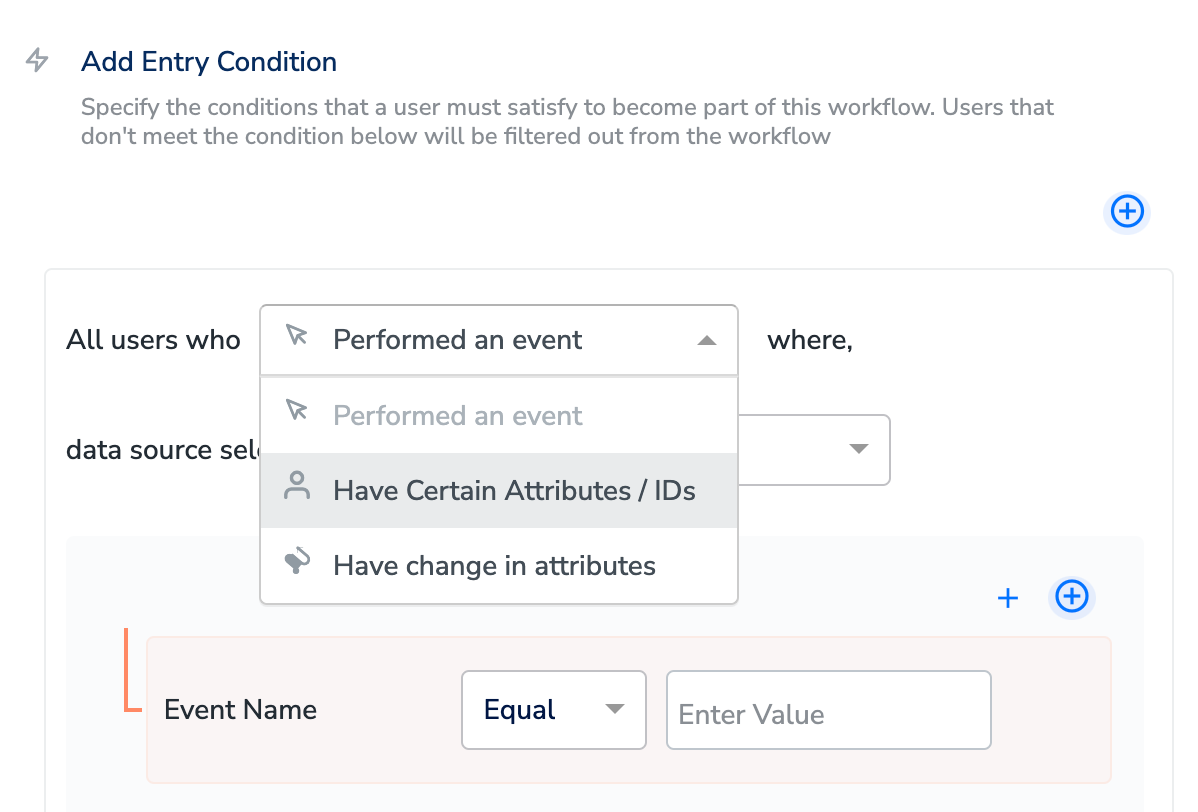Collapse the Performed an event dropdown using its arrow

707,340
